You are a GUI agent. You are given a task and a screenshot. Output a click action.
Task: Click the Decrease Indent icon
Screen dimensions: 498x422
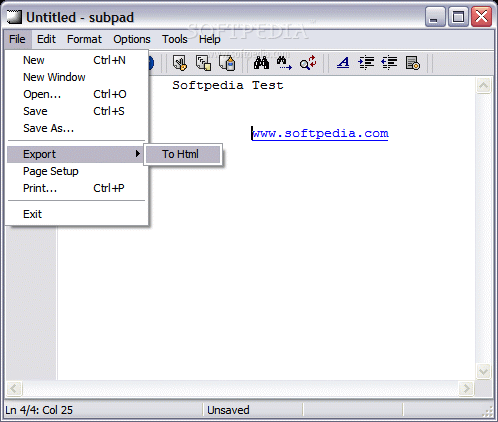point(389,63)
